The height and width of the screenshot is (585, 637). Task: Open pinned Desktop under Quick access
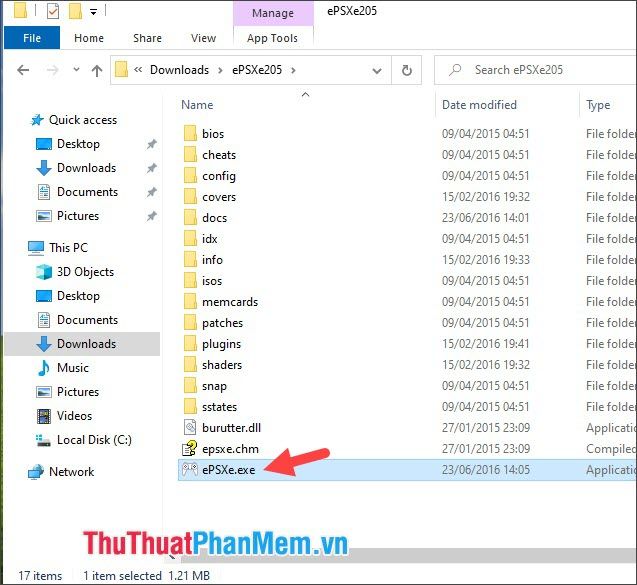pos(78,144)
